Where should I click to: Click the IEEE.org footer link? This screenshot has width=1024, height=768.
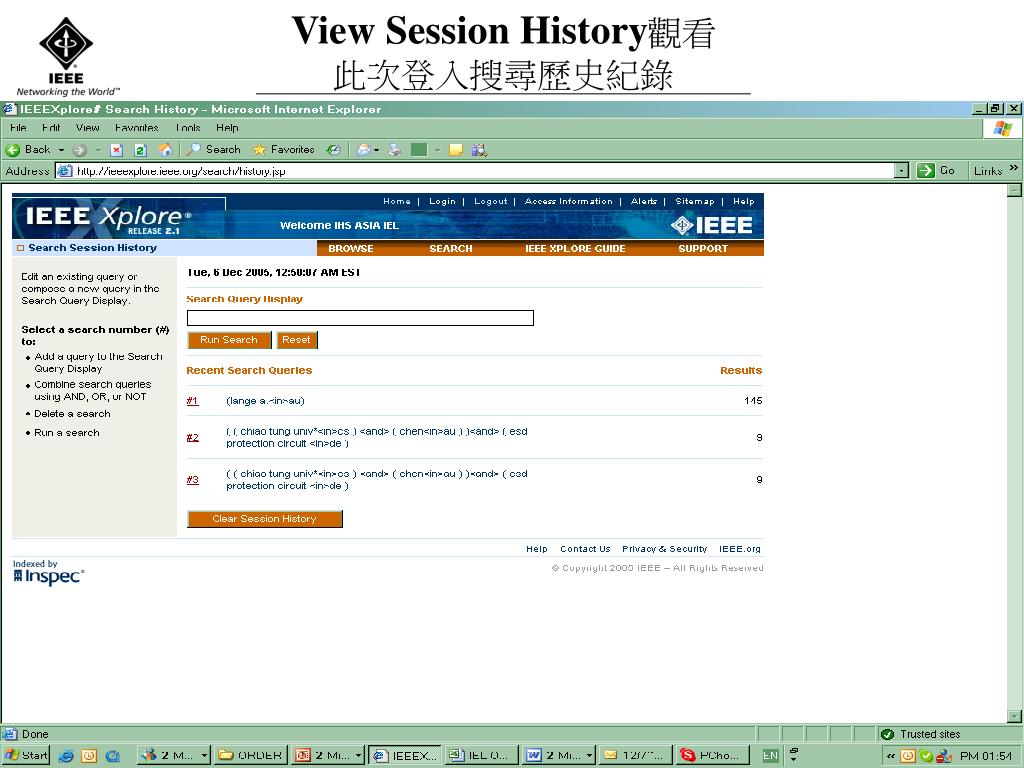pyautogui.click(x=740, y=549)
